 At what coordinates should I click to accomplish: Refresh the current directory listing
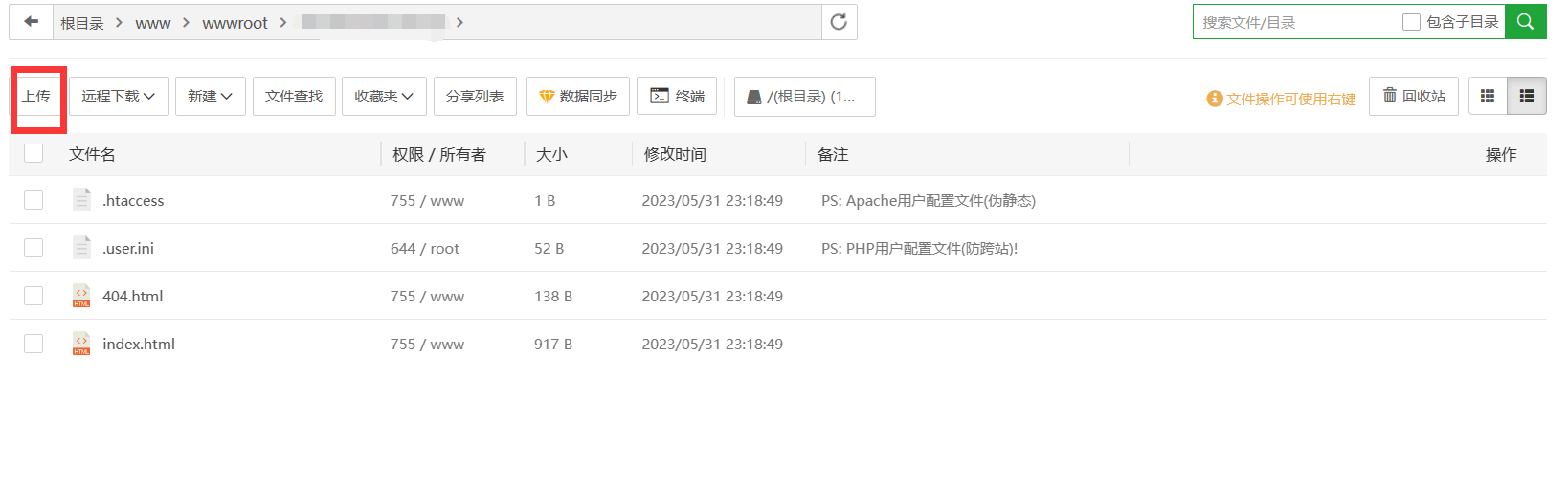pos(839,22)
